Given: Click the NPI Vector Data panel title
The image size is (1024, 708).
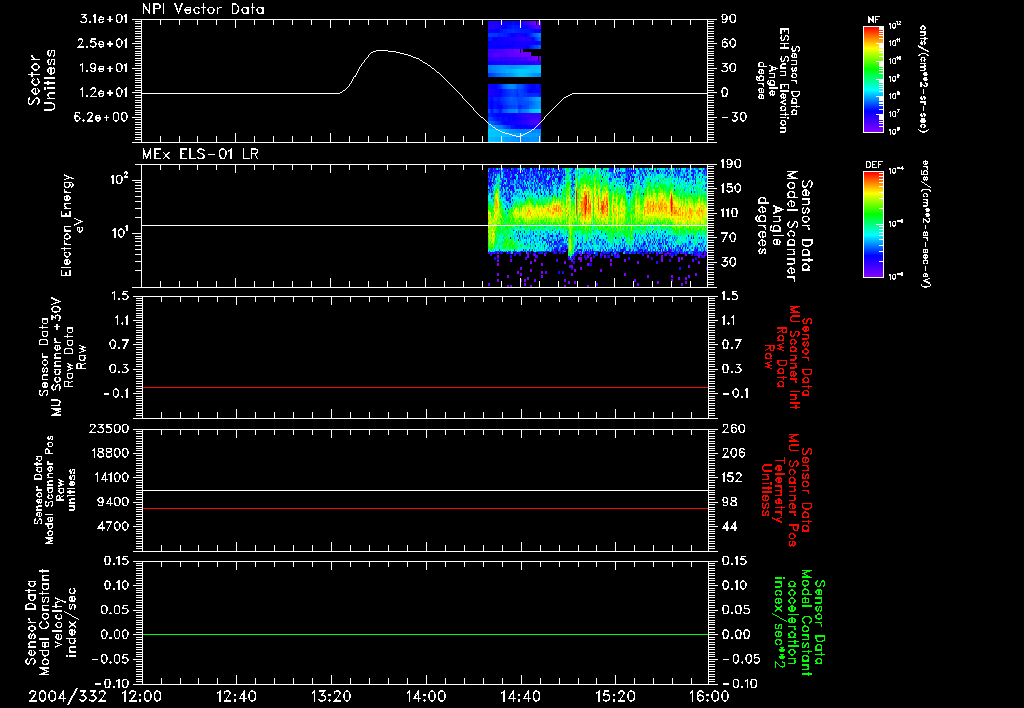Looking at the screenshot, I should pos(203,9).
